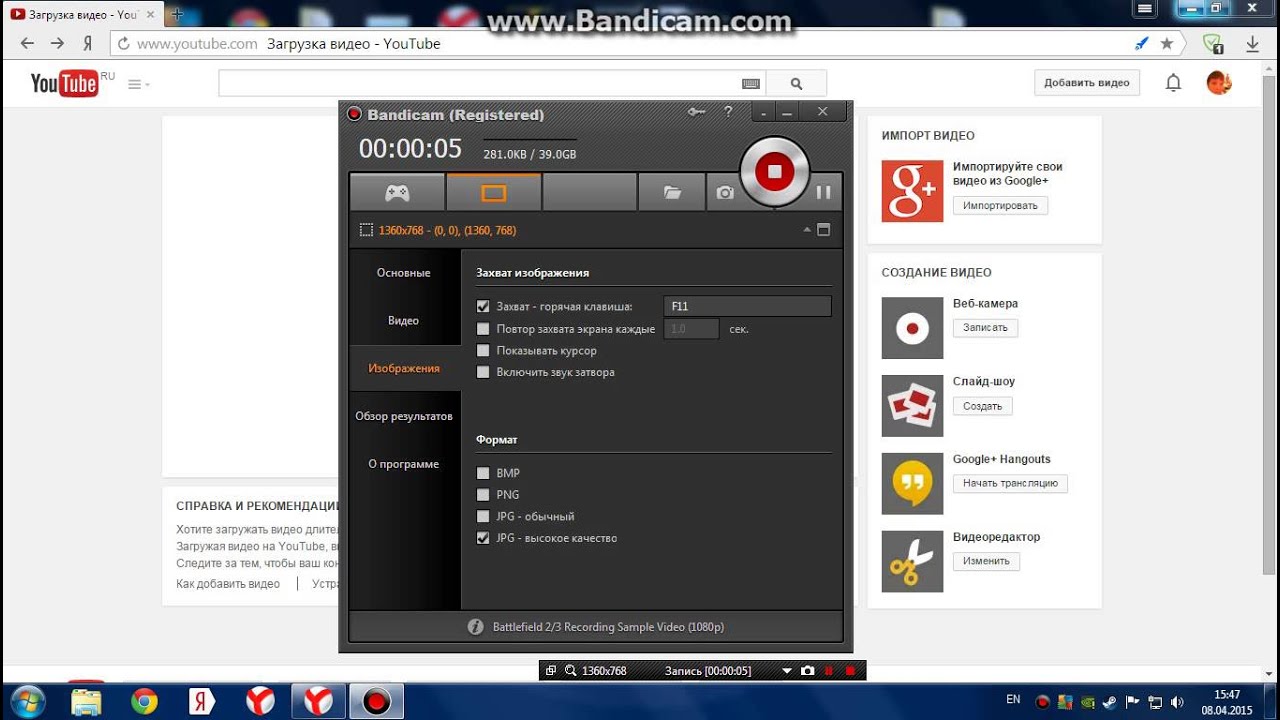Click the Слайд-шоу thumbnail
This screenshot has width=1280, height=720.
[912, 406]
